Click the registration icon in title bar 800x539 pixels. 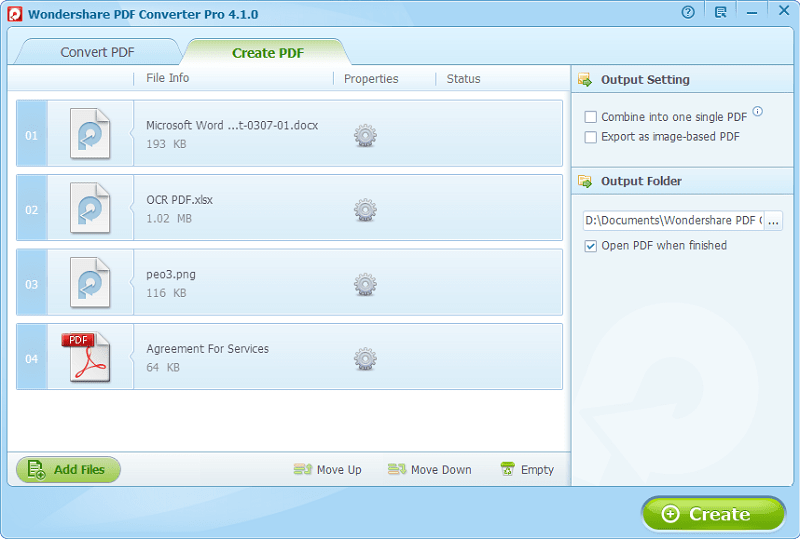point(720,12)
